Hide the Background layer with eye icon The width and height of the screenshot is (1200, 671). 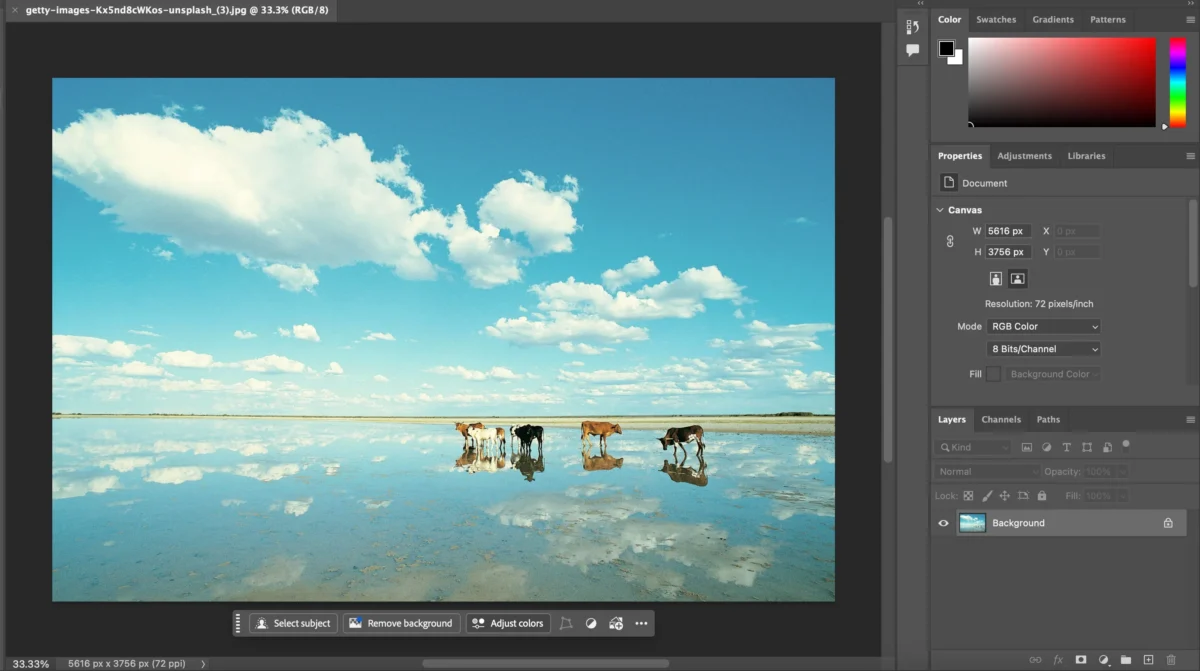pos(943,523)
